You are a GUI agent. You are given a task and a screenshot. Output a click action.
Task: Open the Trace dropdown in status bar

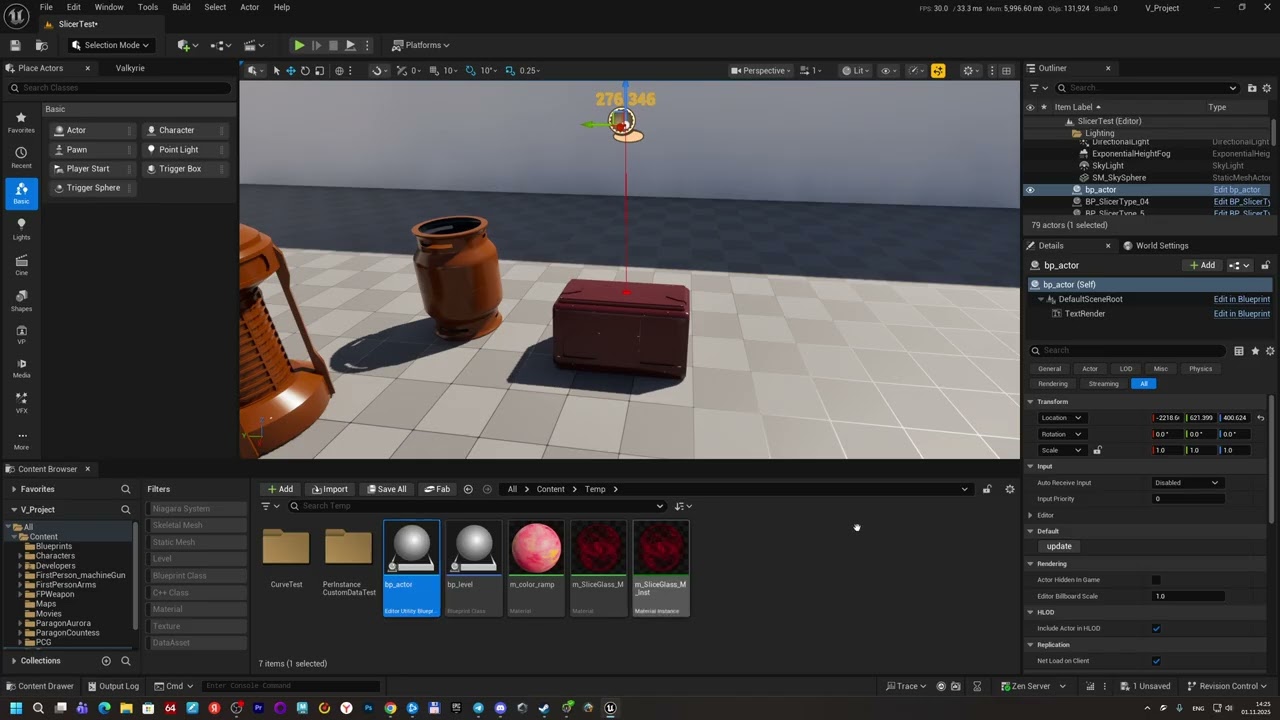tap(907, 686)
